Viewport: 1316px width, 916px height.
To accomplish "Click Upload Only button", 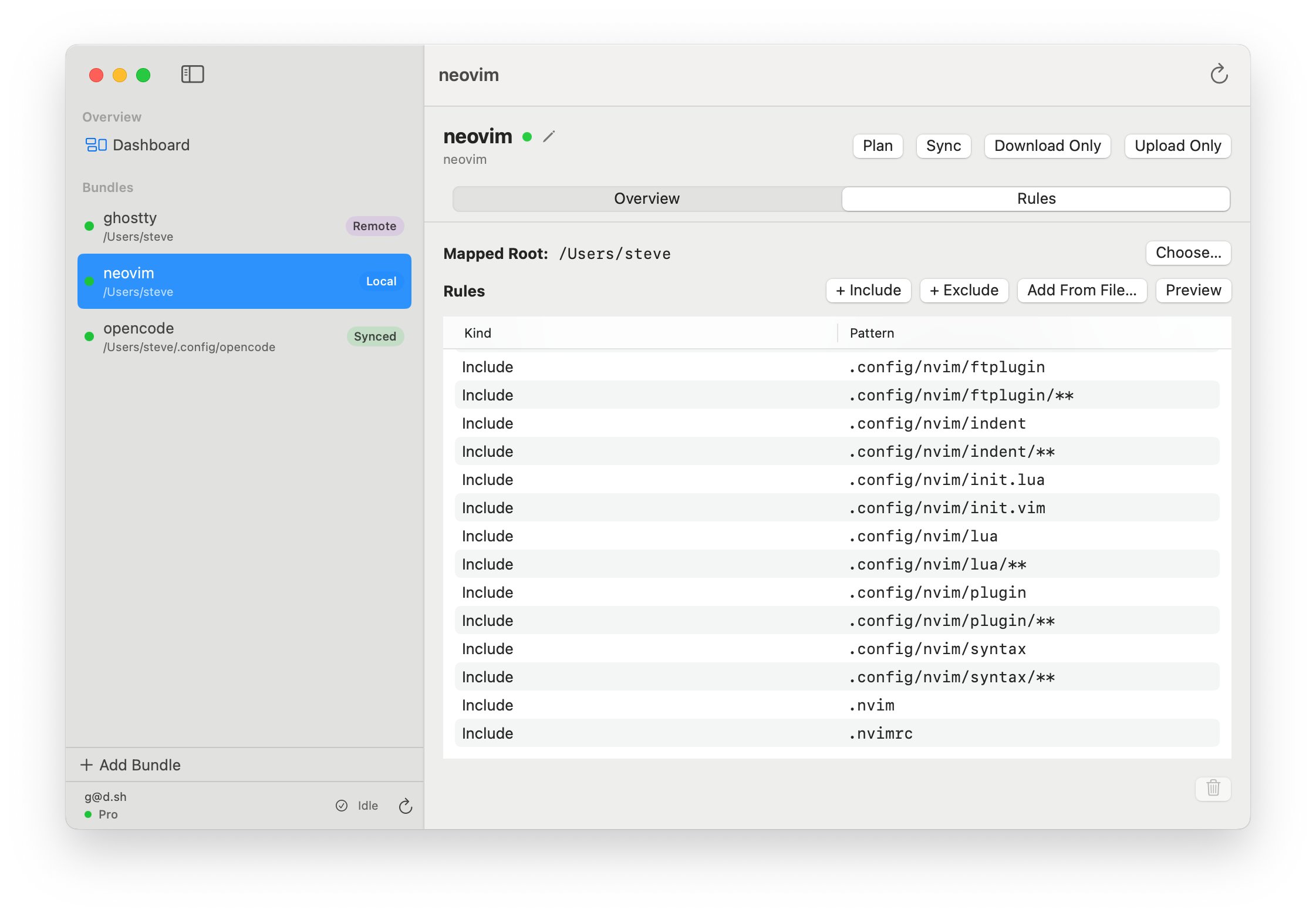I will pyautogui.click(x=1177, y=146).
